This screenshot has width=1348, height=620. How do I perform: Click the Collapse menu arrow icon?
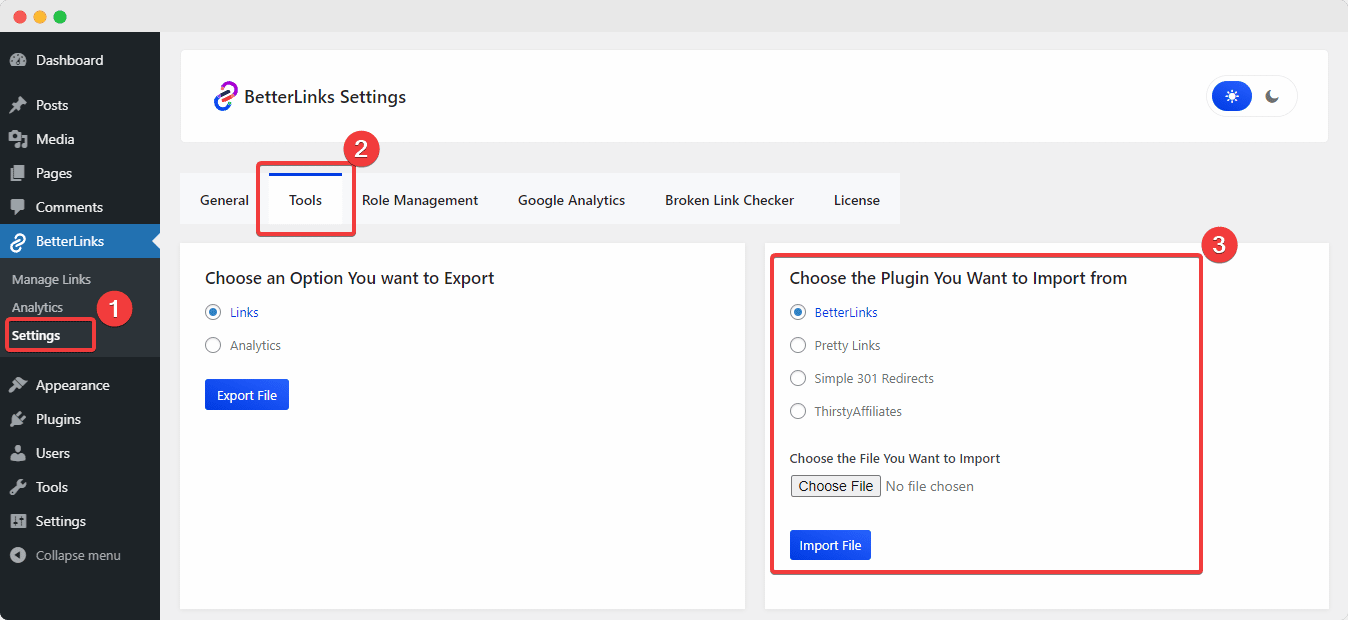point(17,555)
